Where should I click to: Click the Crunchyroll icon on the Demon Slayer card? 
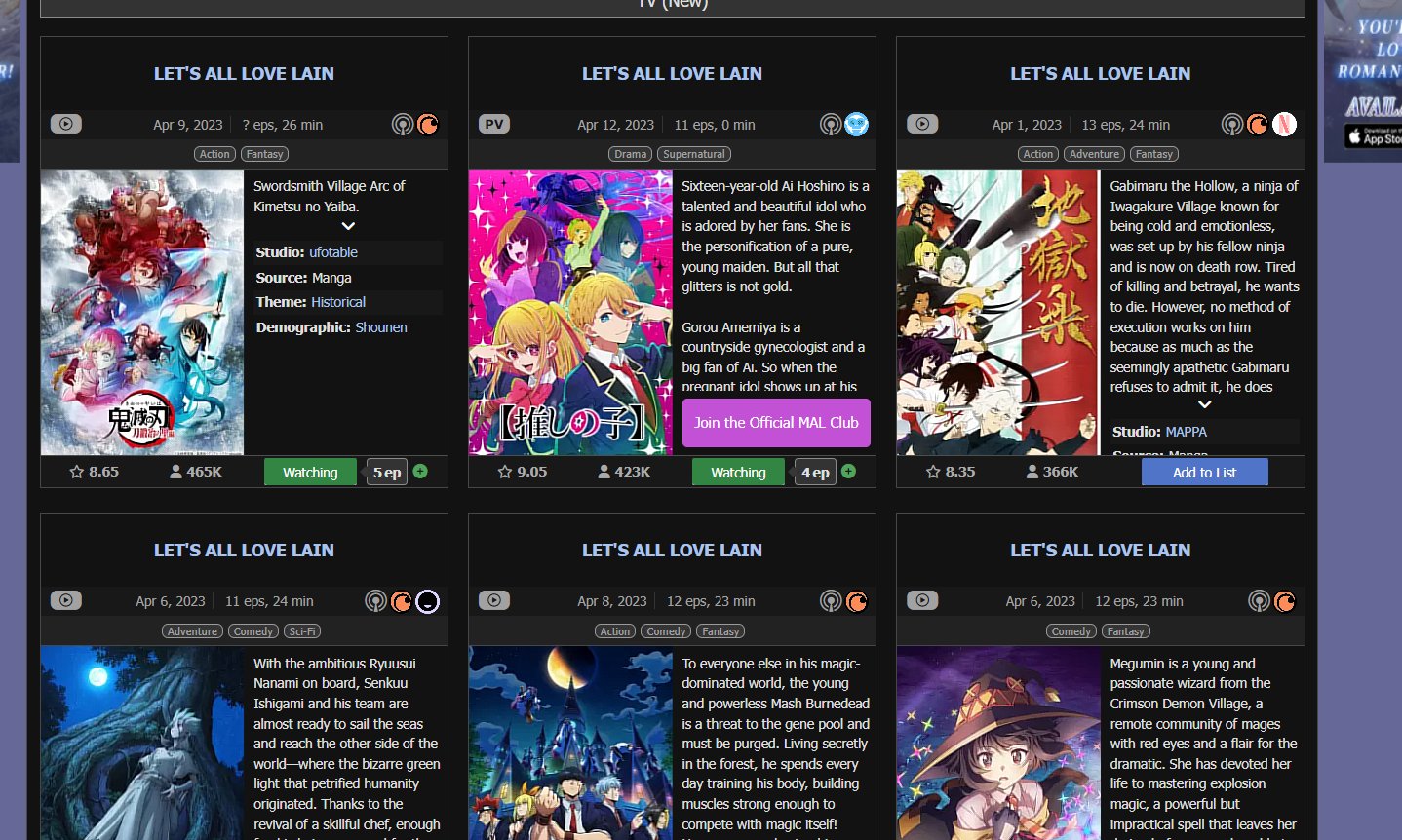[x=427, y=124]
